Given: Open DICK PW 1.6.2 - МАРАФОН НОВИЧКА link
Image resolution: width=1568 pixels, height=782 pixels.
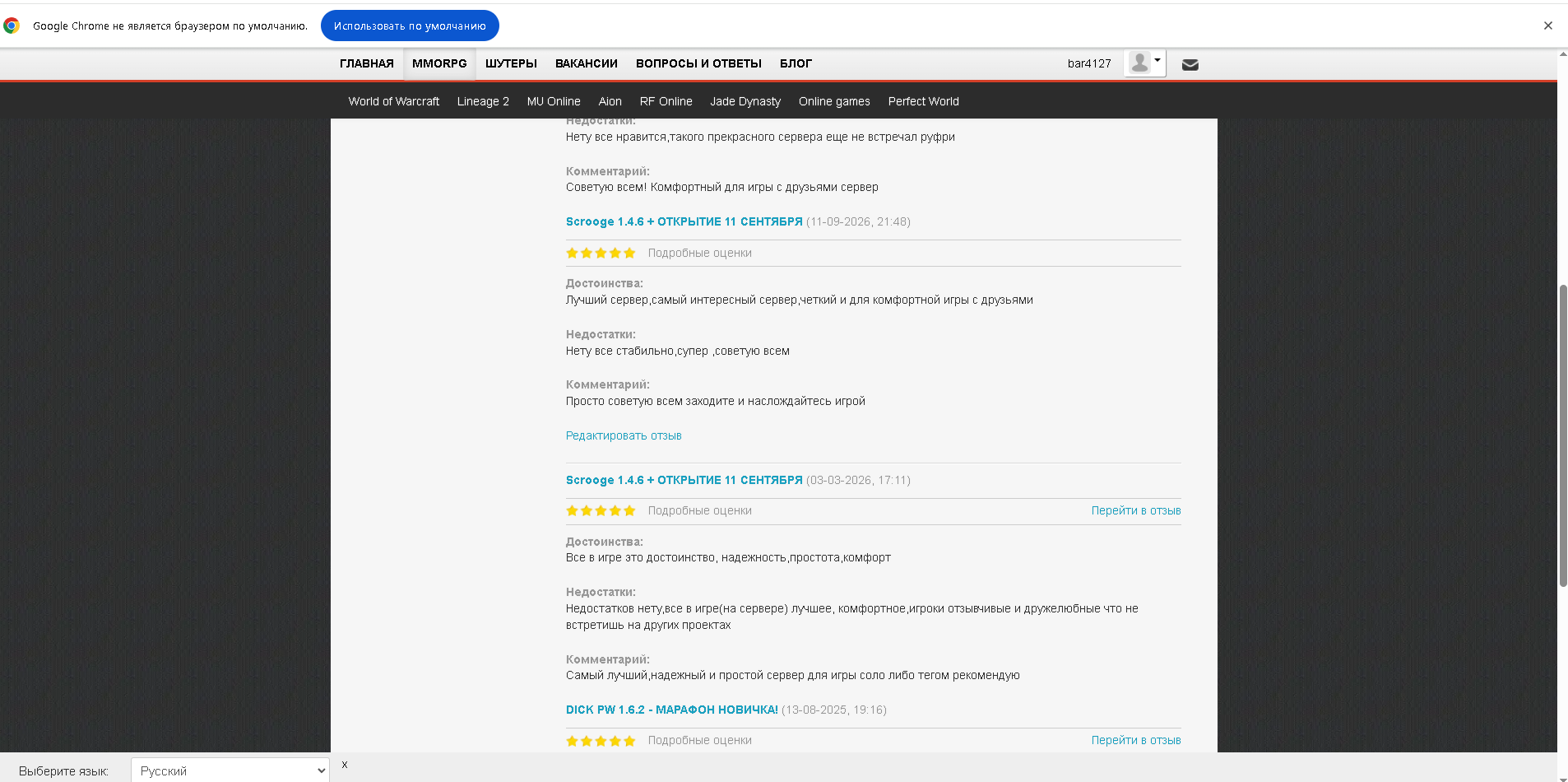Looking at the screenshot, I should 671,710.
